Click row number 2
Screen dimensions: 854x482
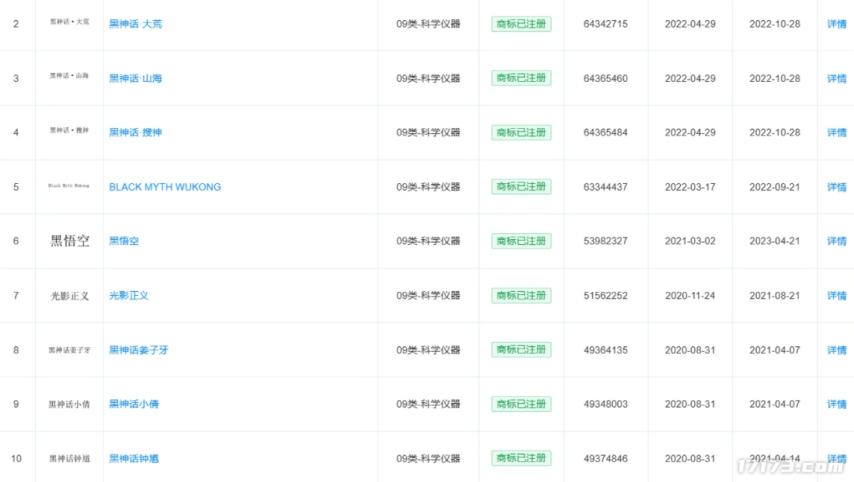[16, 24]
